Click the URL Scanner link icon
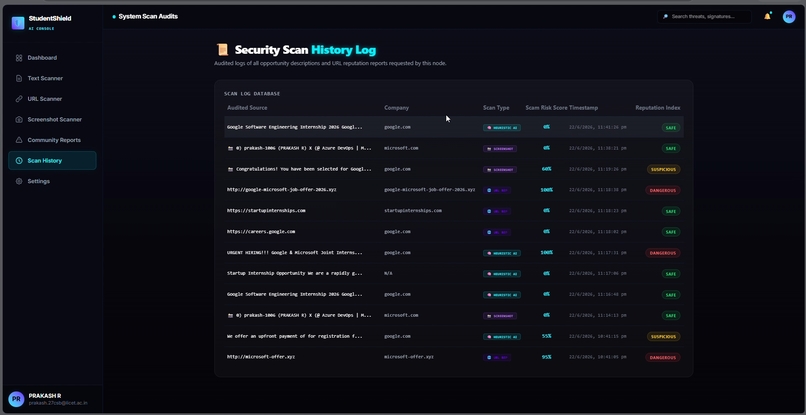This screenshot has height=415, width=806. click(x=19, y=99)
